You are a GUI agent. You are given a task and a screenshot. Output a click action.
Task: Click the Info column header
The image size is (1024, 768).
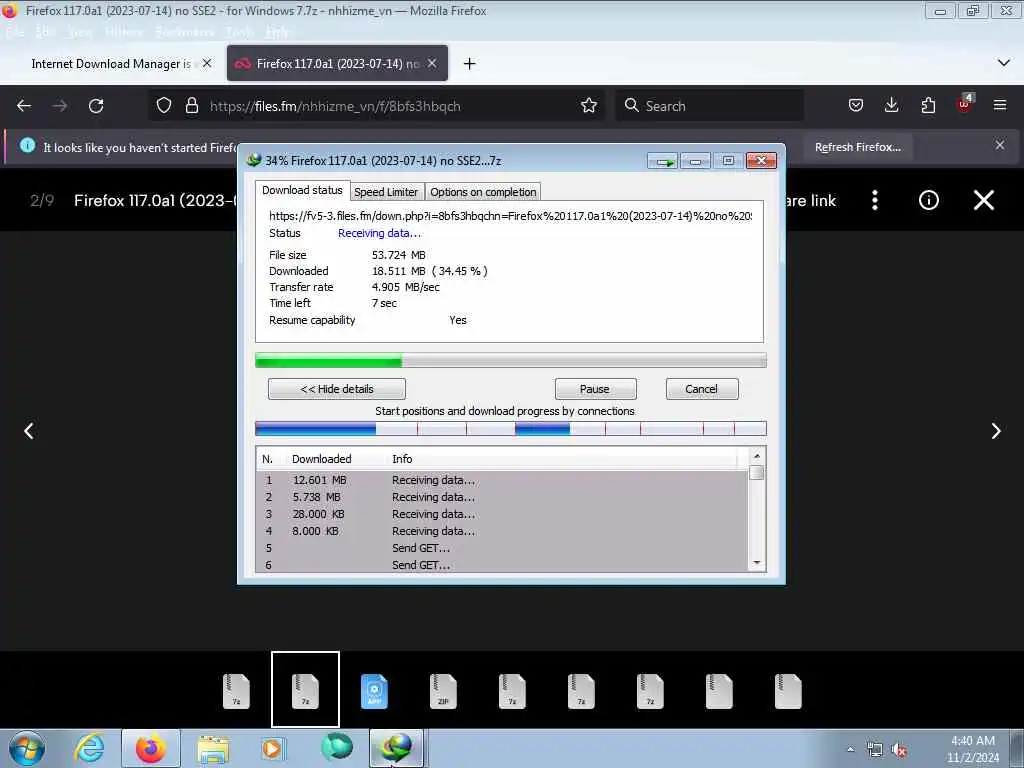click(x=402, y=459)
